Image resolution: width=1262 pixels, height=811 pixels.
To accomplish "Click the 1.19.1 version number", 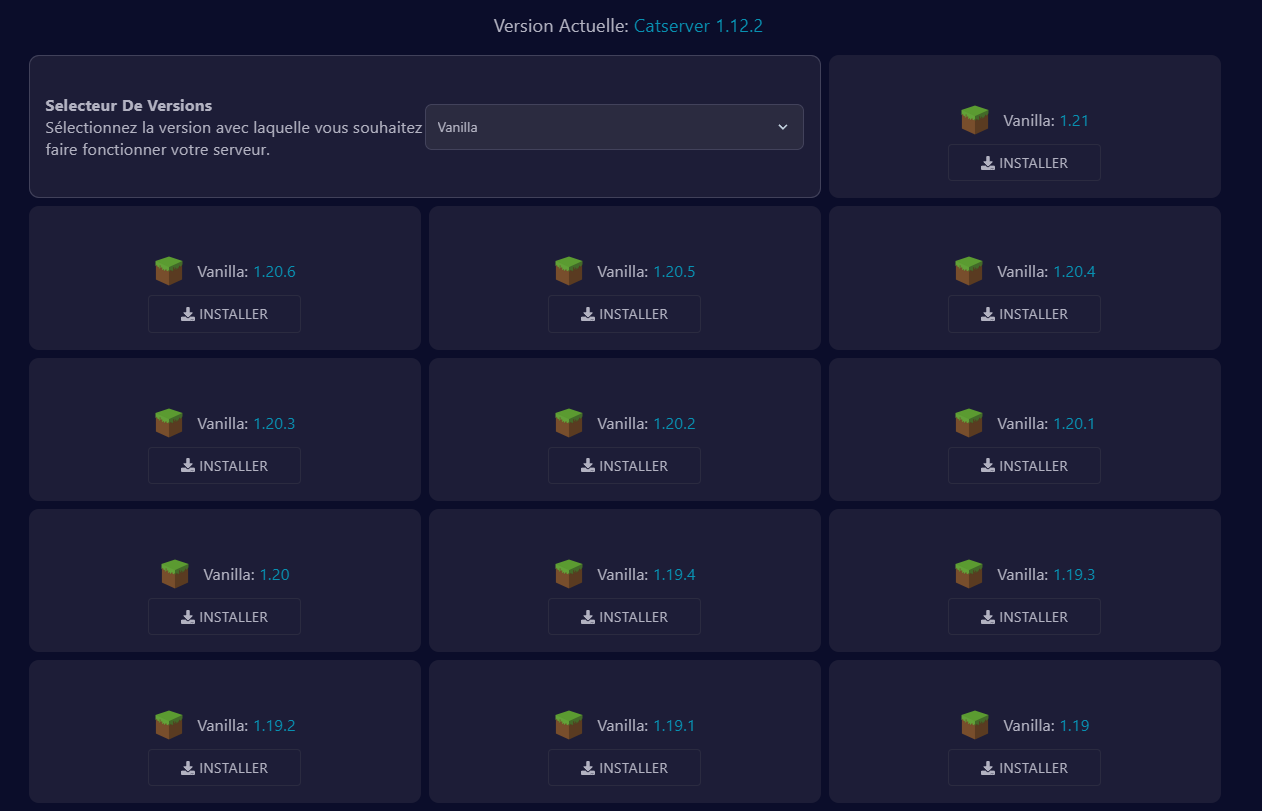I will (x=674, y=726).
